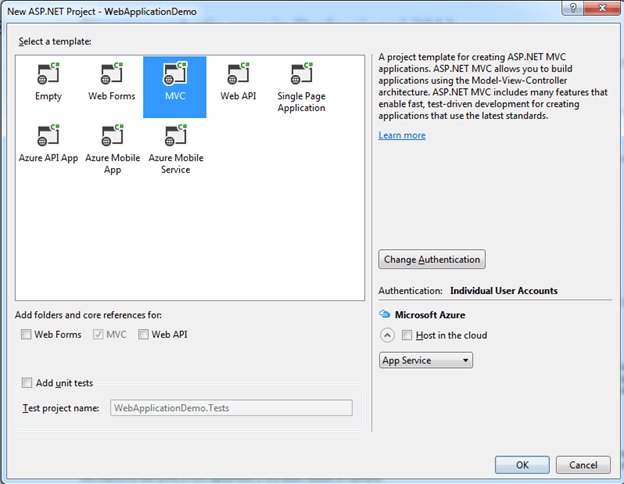The image size is (624, 484).
Task: Pick the Azure Mobile Service template
Action: 176,149
